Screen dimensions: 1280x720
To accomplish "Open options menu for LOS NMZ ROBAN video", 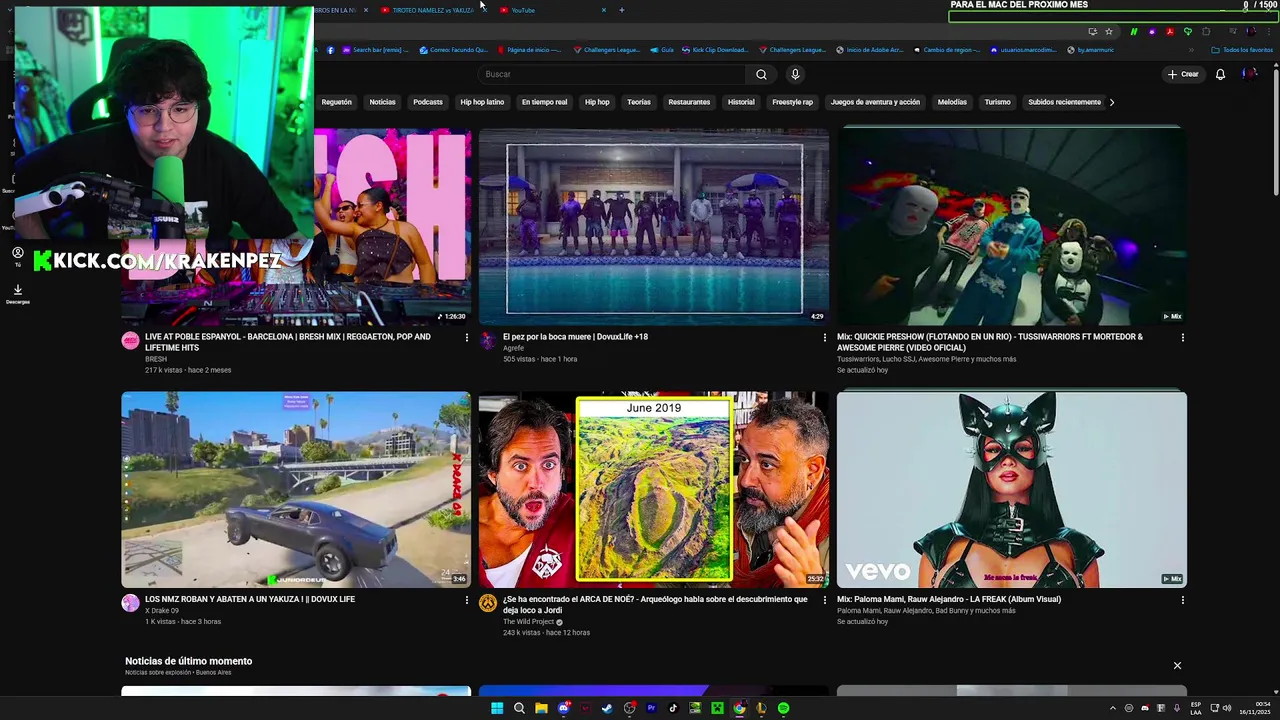I will point(466,600).
